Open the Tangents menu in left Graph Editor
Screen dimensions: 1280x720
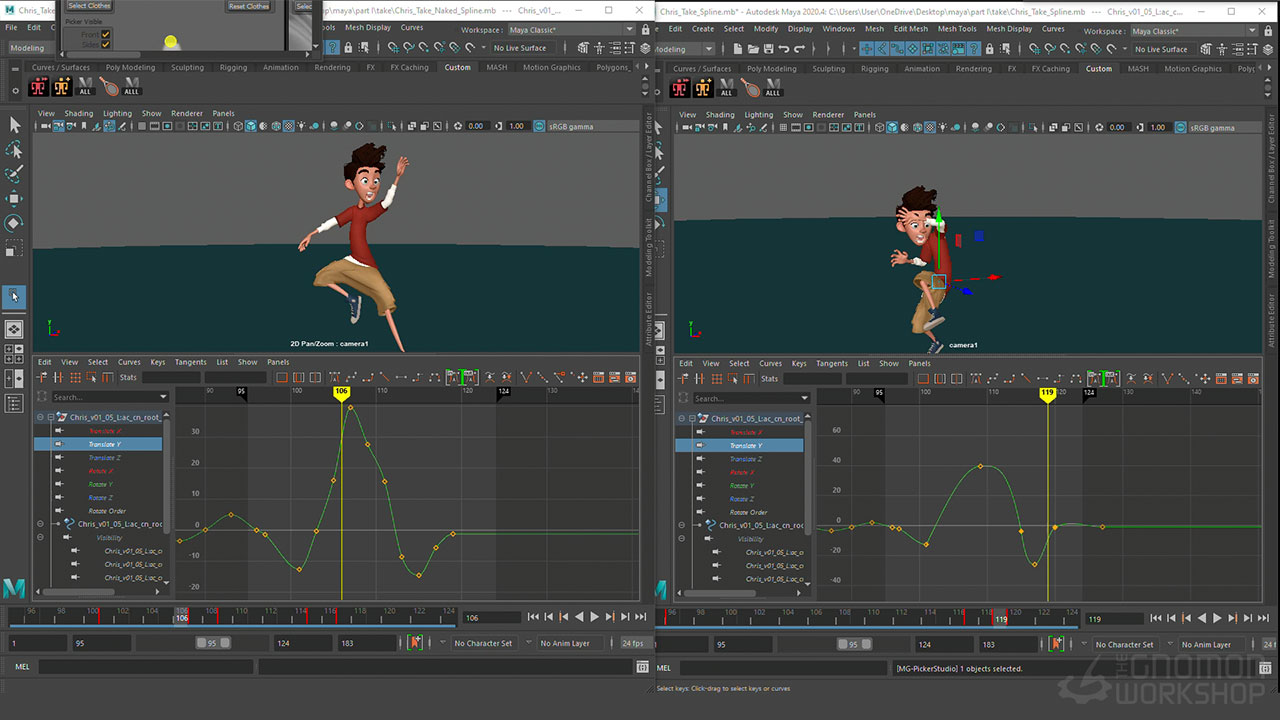pos(190,362)
